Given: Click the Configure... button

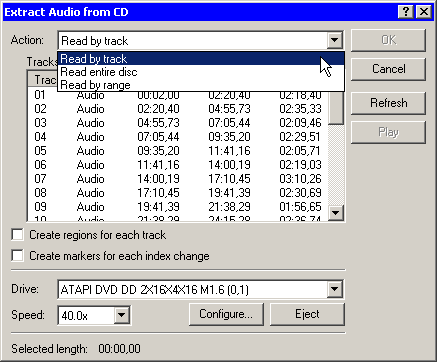Looking at the screenshot, I should click(x=226, y=314).
